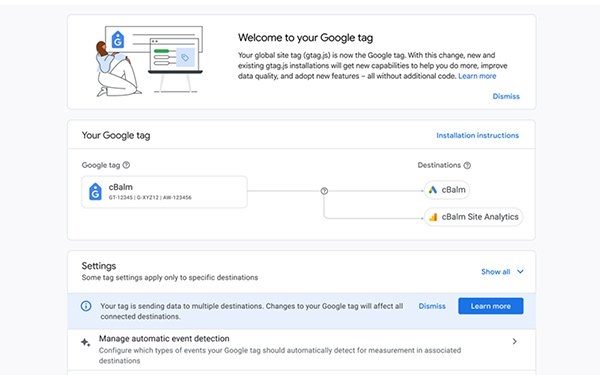Image resolution: width=600 pixels, height=375 pixels.
Task: Click the question icon on connector line
Action: (x=324, y=191)
